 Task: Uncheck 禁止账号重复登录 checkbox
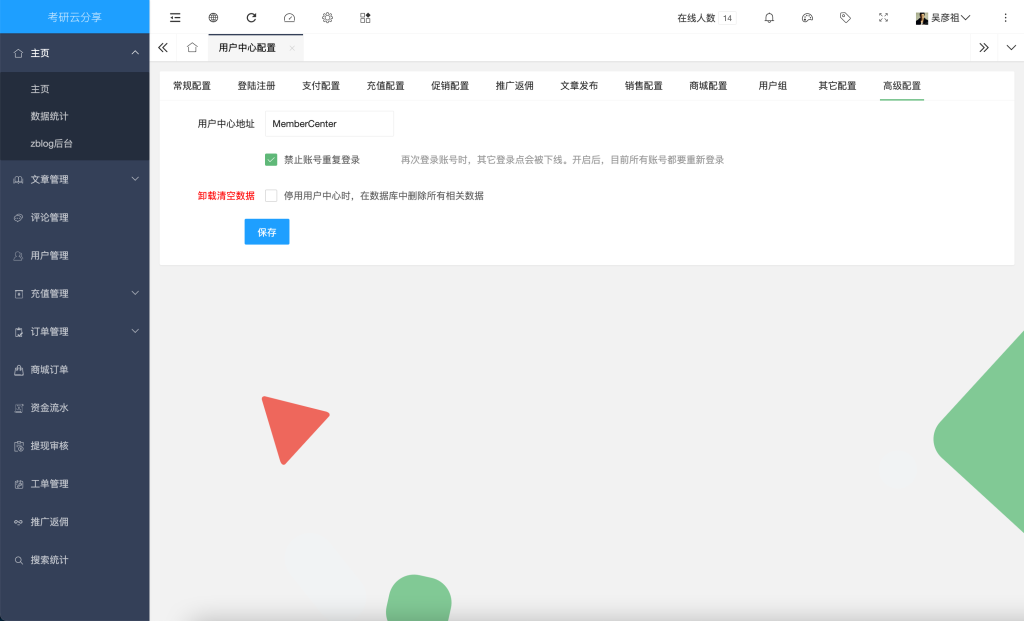tap(271, 159)
